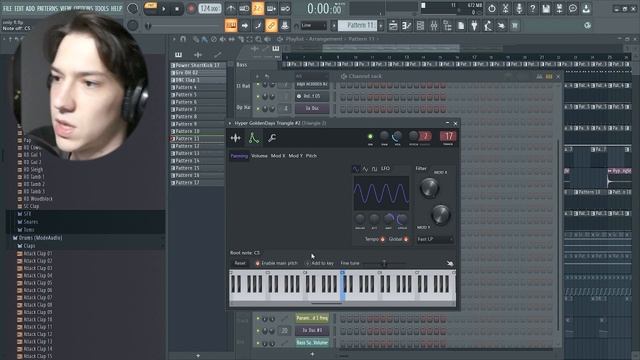Image resolution: width=640 pixels, height=360 pixels.
Task: Click the Reset root note button
Action: tap(240, 263)
